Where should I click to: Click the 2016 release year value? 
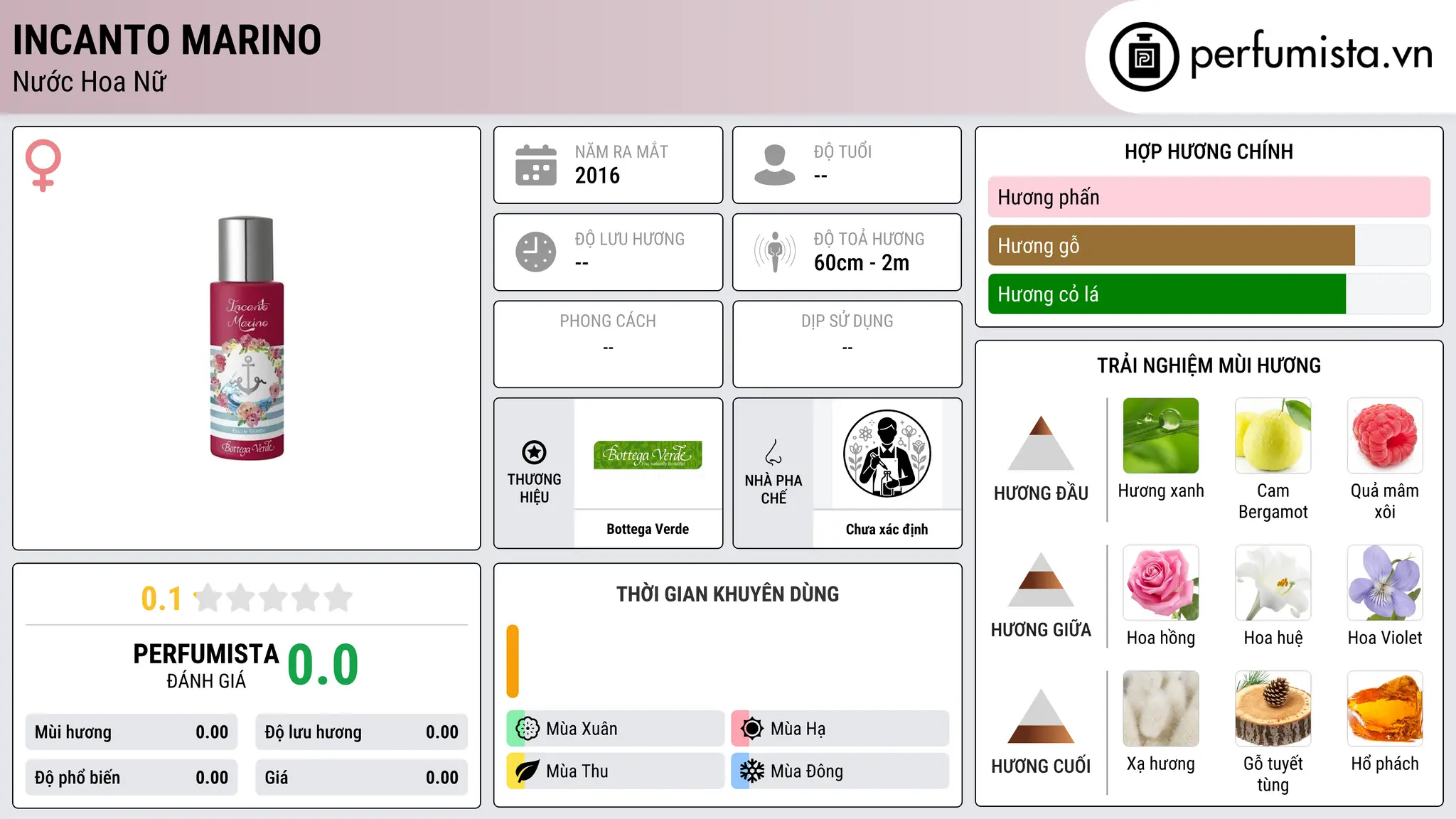597,176
